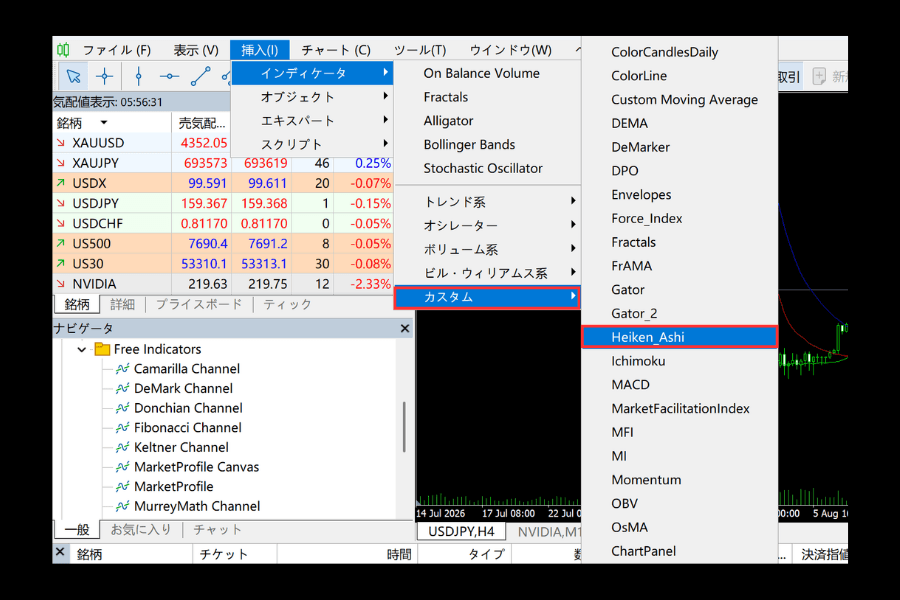
Task: Expand the インディケータ submenu
Action: (x=312, y=73)
